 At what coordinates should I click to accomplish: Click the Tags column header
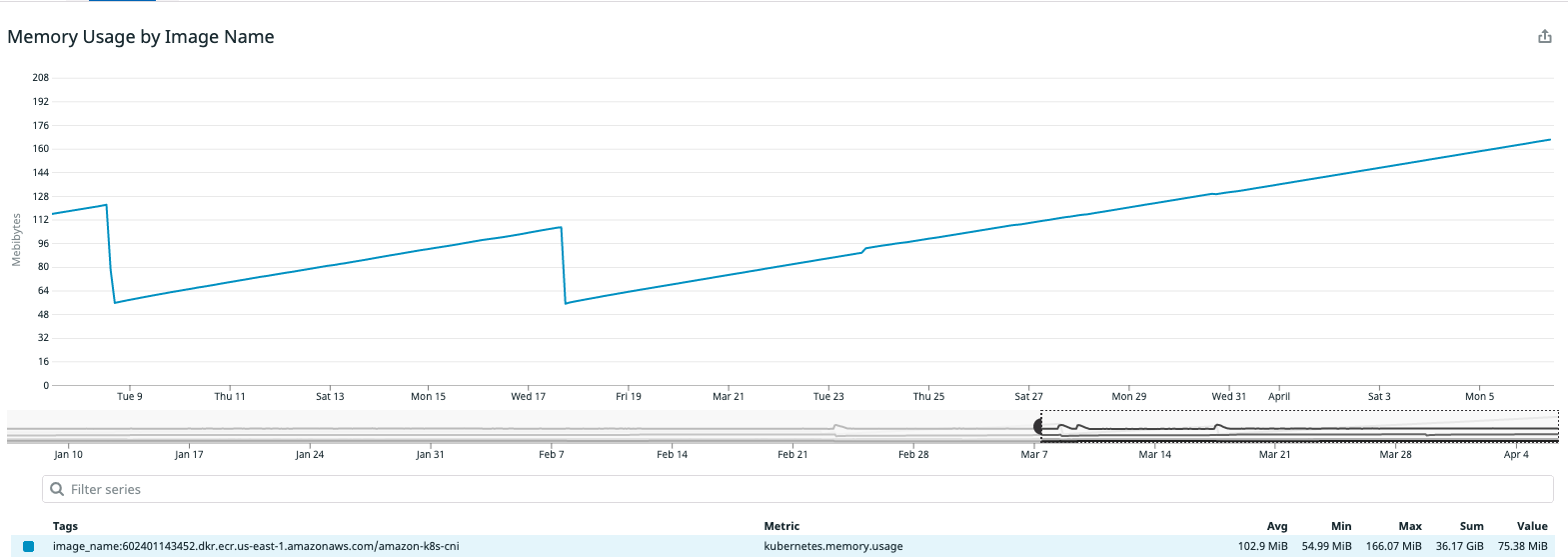point(65,526)
